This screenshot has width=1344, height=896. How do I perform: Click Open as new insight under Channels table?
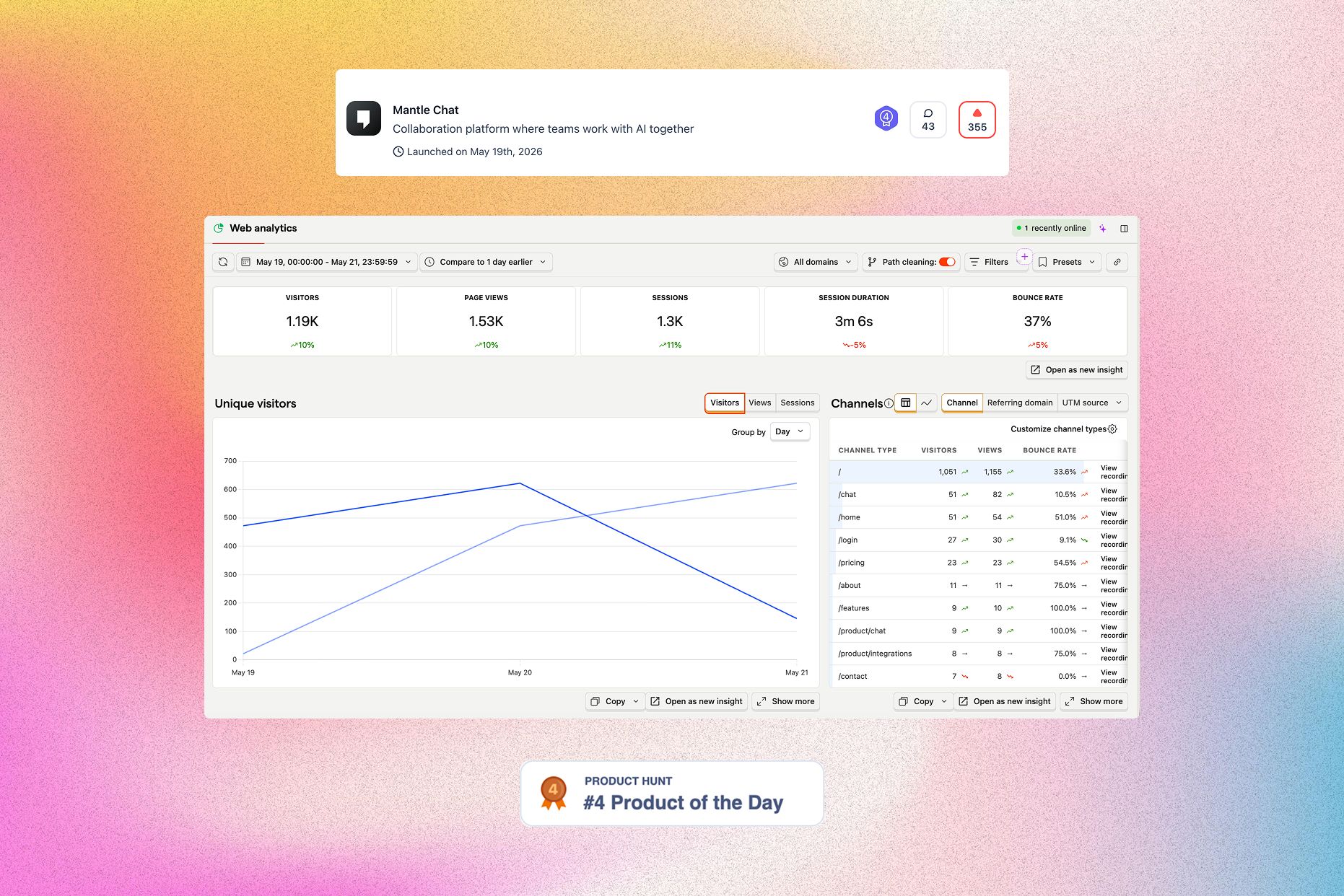pos(1005,701)
